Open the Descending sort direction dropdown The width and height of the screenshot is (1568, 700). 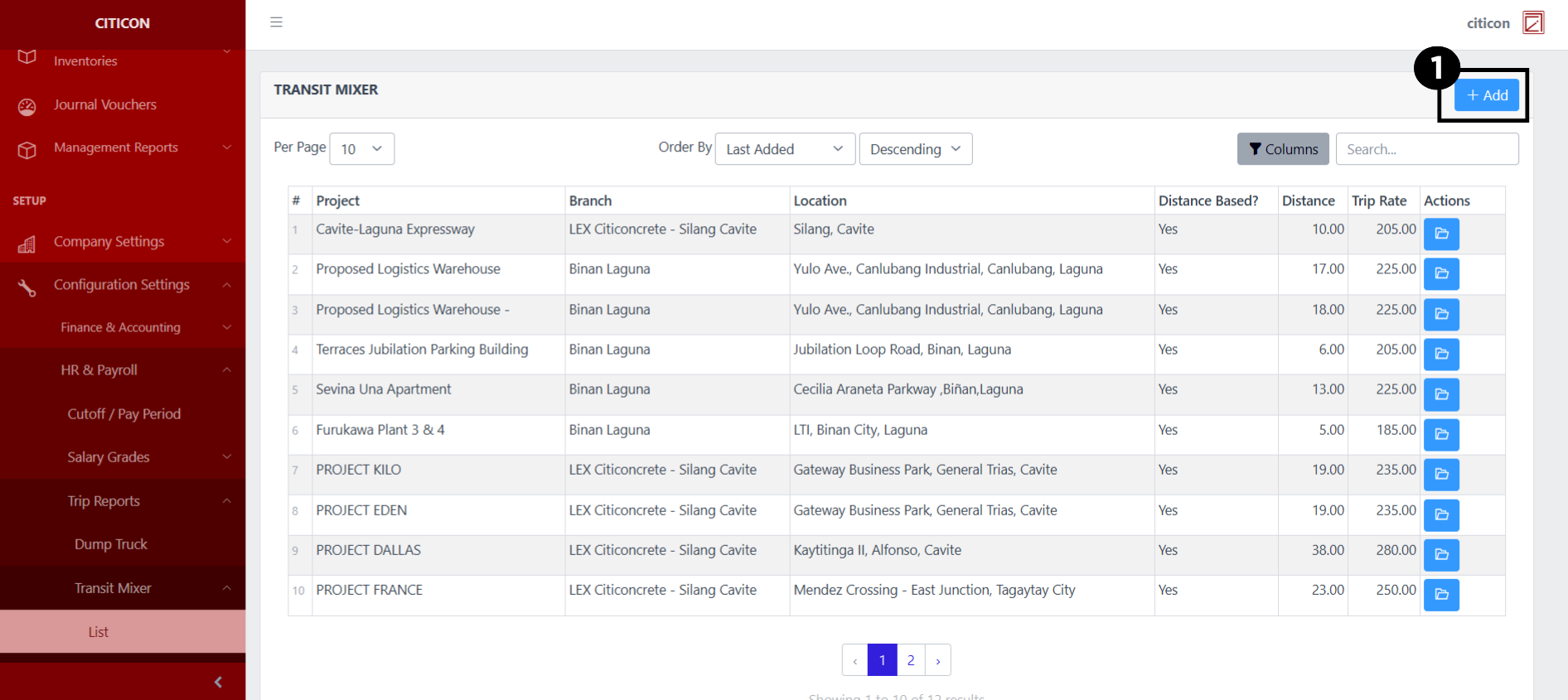(x=916, y=149)
